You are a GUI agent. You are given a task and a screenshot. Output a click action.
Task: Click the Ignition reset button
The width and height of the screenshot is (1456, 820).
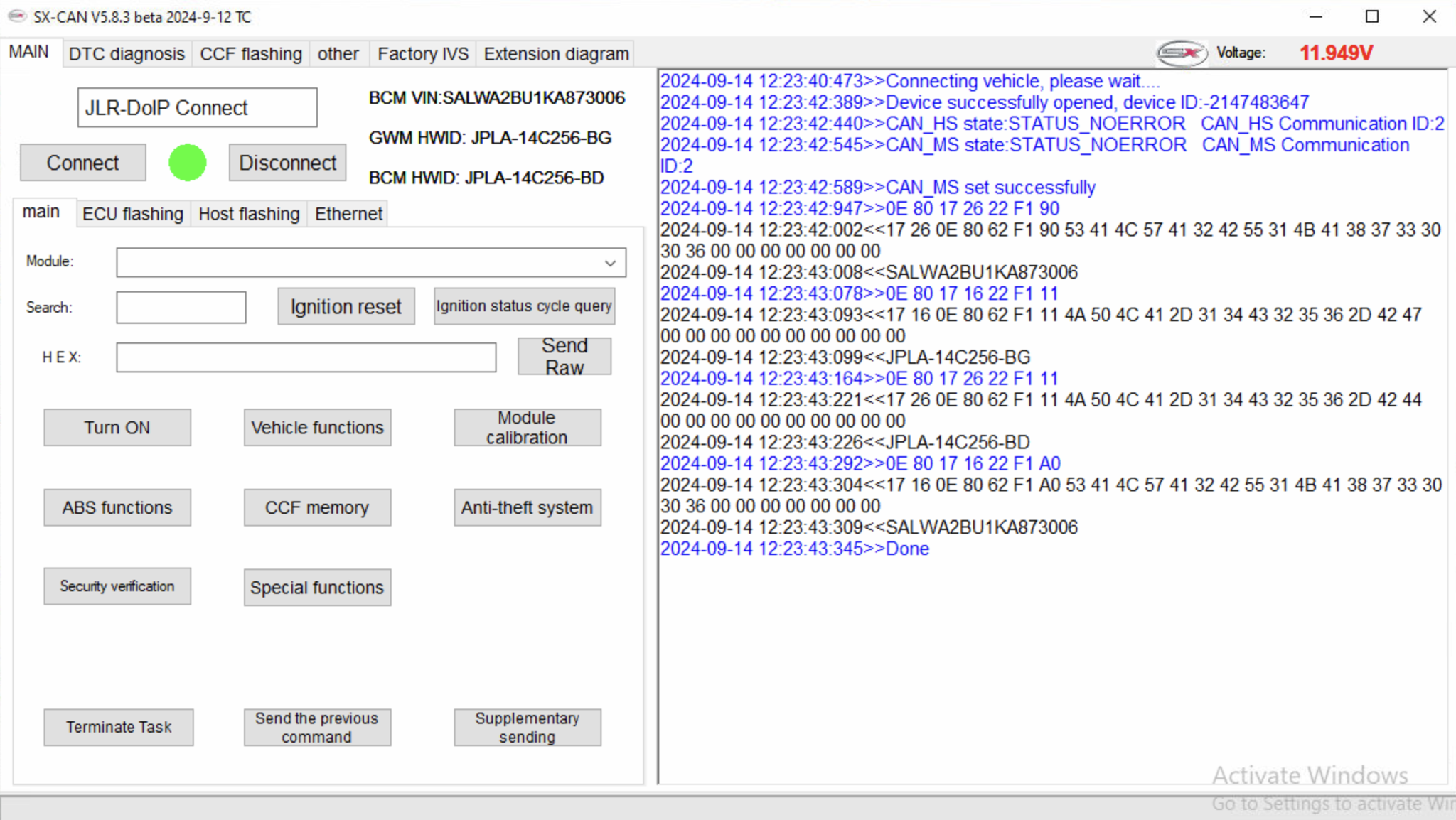(346, 307)
